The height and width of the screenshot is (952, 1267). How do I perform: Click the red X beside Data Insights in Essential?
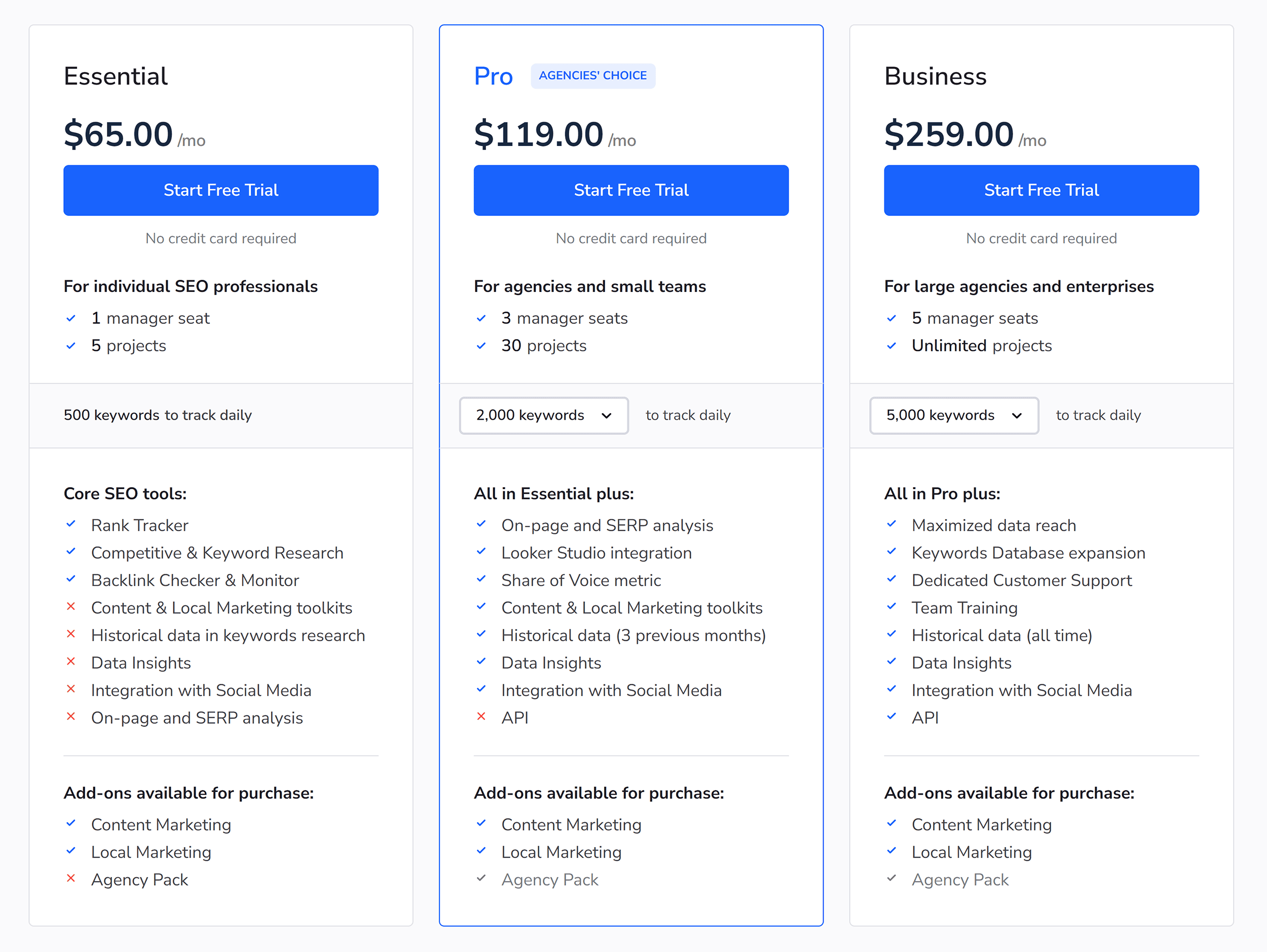[72, 662]
